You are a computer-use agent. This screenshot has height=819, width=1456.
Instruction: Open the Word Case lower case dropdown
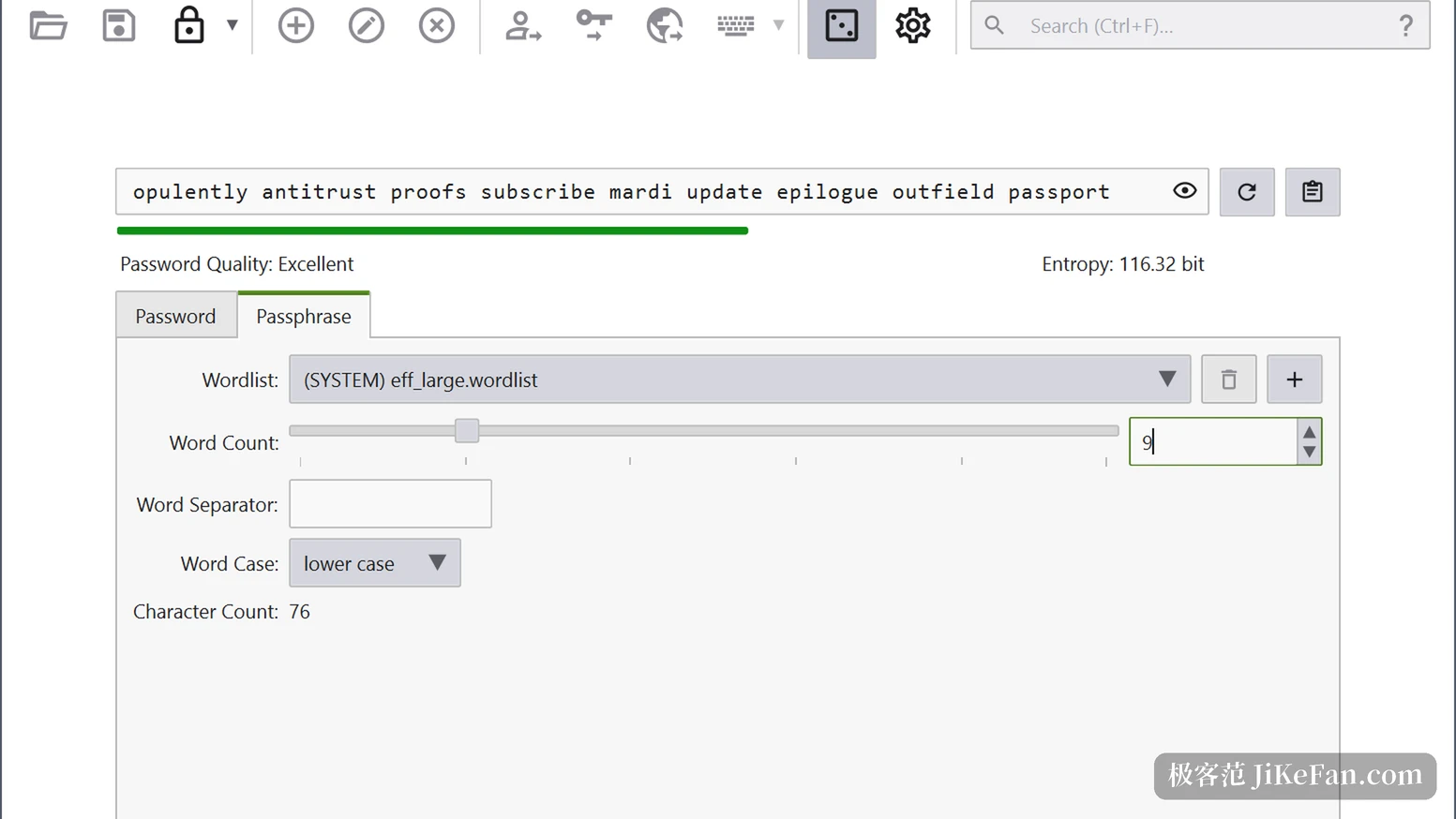[375, 563]
